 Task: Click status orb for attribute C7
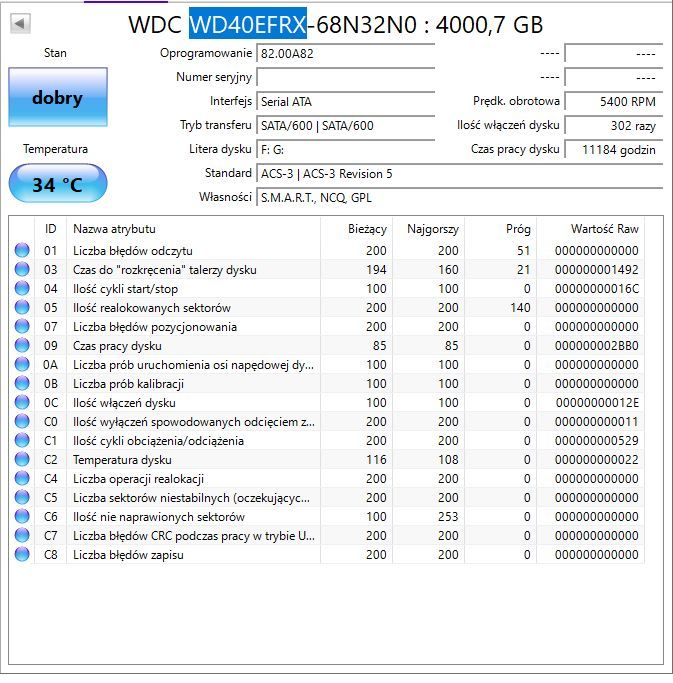point(22,535)
